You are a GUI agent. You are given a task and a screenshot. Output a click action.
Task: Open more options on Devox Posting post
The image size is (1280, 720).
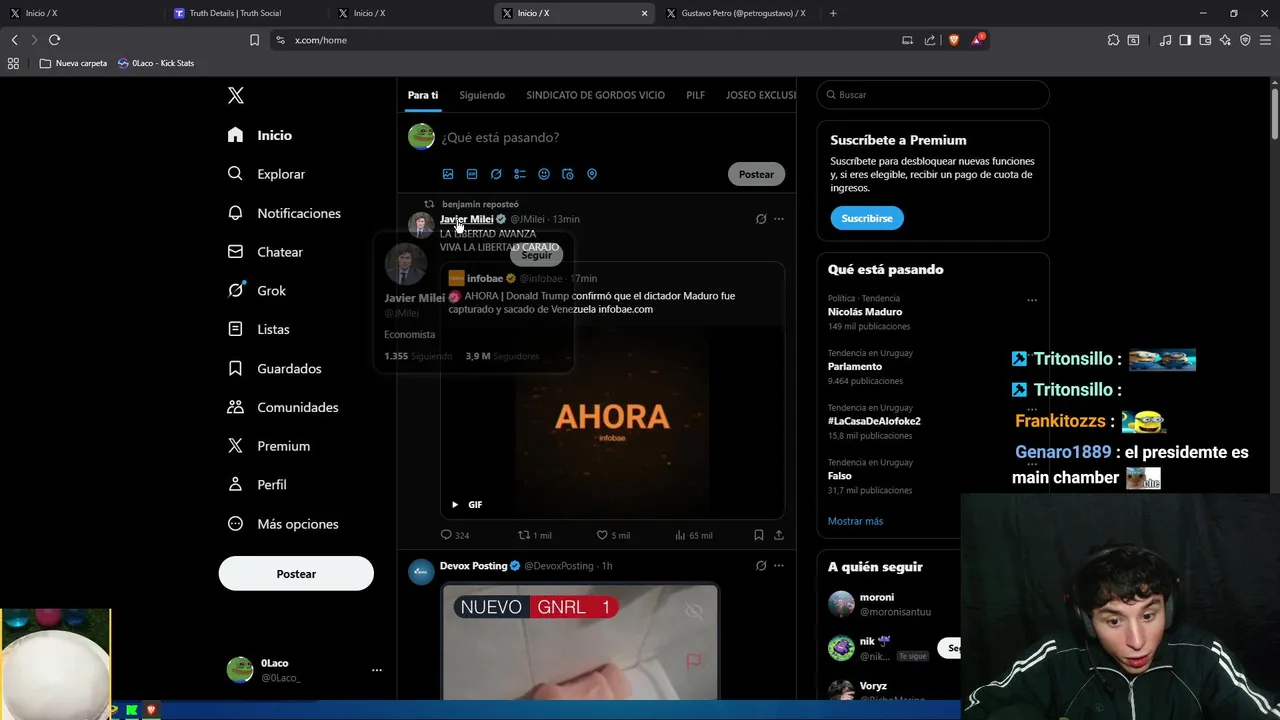click(x=779, y=566)
